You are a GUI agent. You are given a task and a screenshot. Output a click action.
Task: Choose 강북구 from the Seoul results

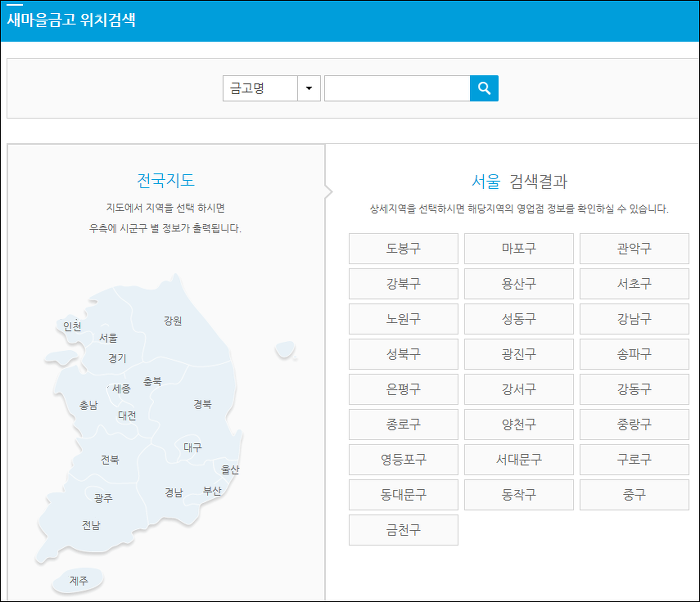[x=404, y=284]
